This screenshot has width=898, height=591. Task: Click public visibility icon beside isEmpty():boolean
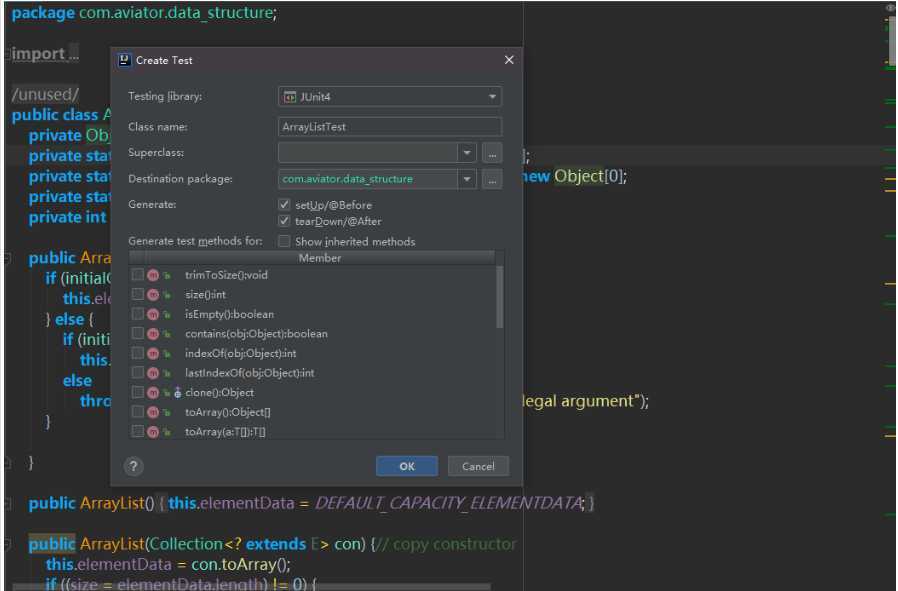167,315
